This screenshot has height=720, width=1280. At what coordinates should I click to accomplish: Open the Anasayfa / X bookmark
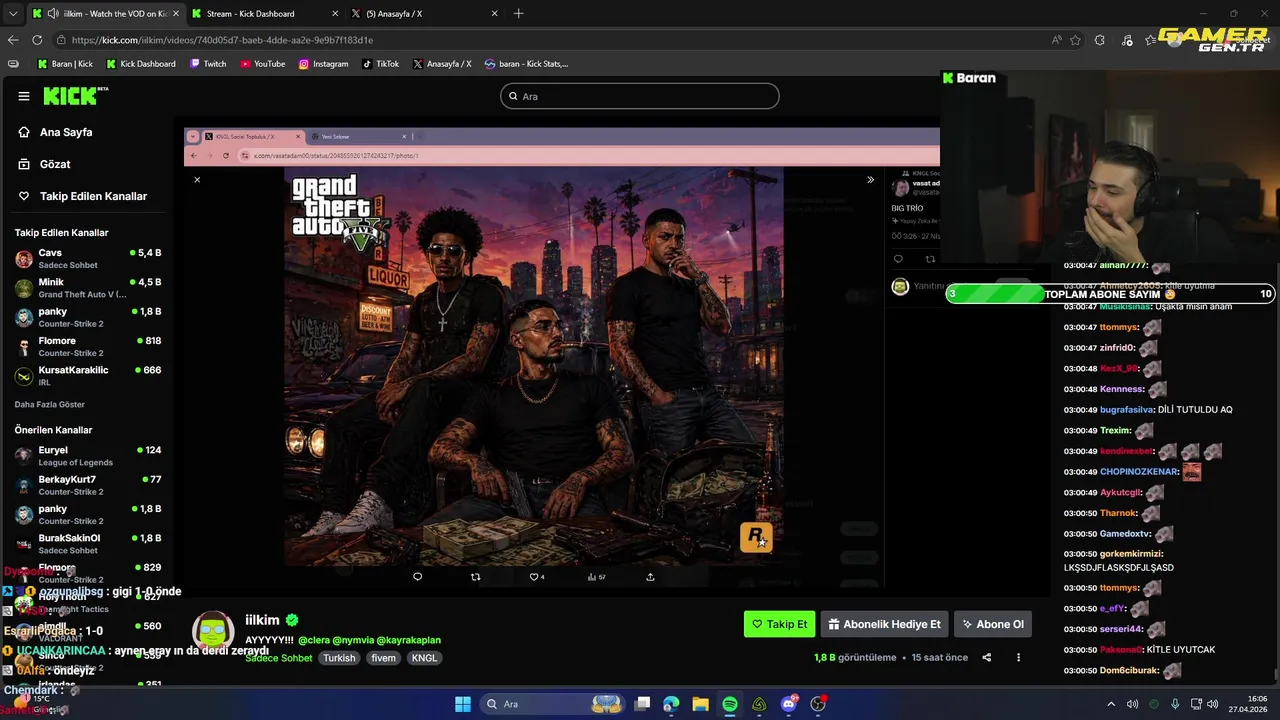pos(441,64)
